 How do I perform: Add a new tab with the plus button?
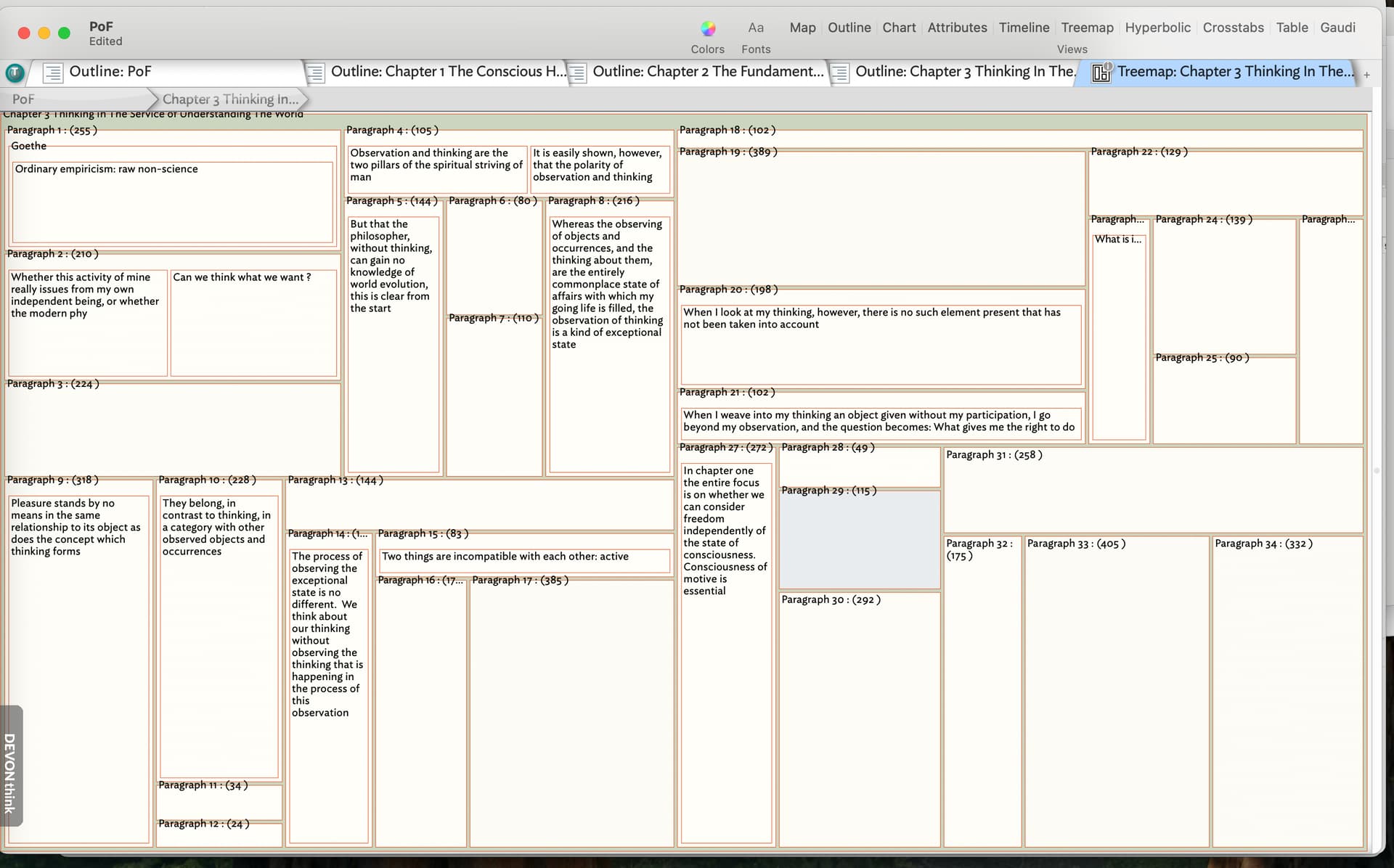(x=1366, y=75)
